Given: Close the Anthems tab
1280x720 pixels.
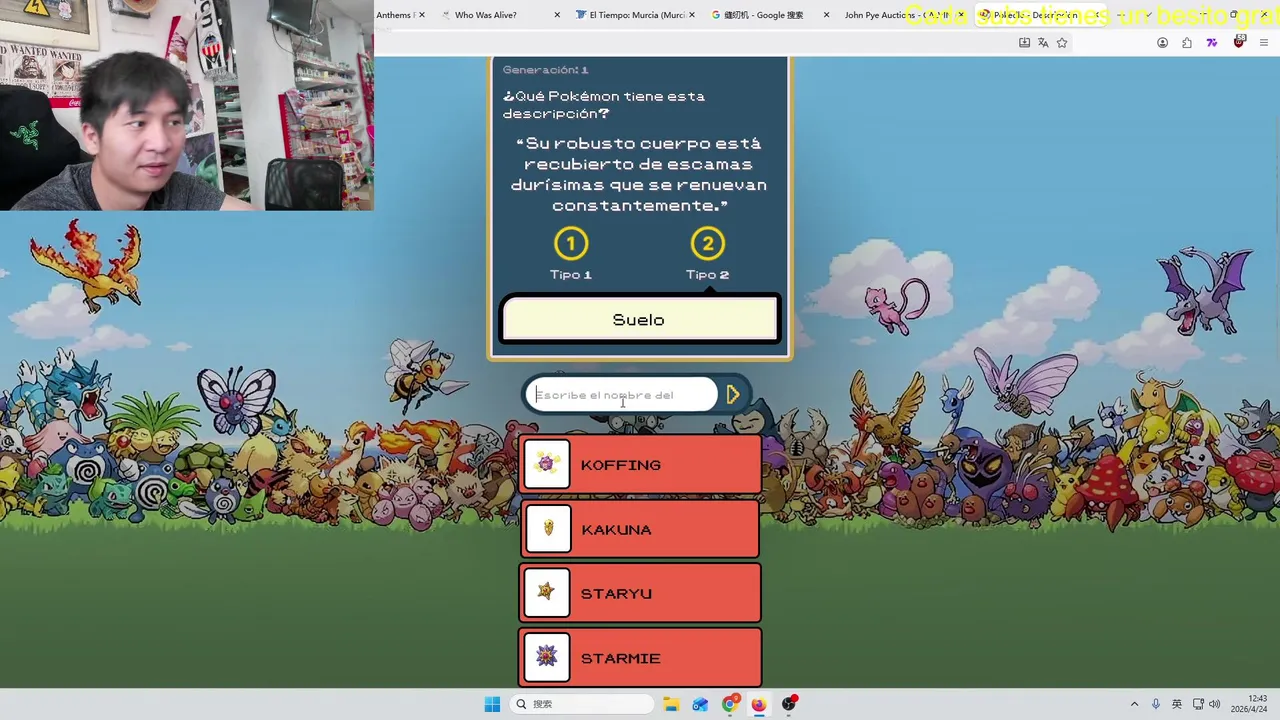Looking at the screenshot, I should pos(422,15).
